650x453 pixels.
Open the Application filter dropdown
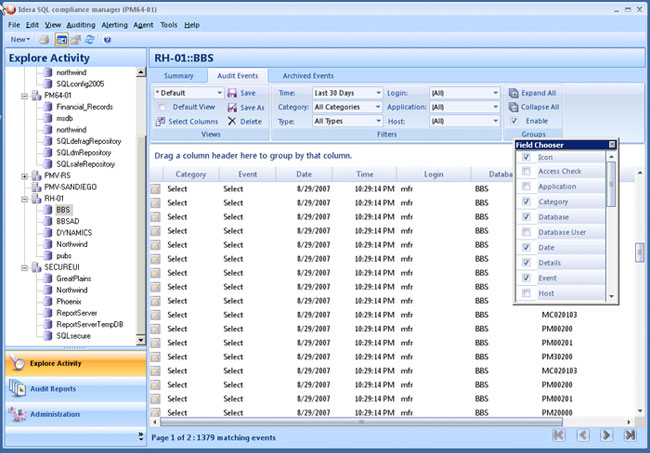click(495, 107)
